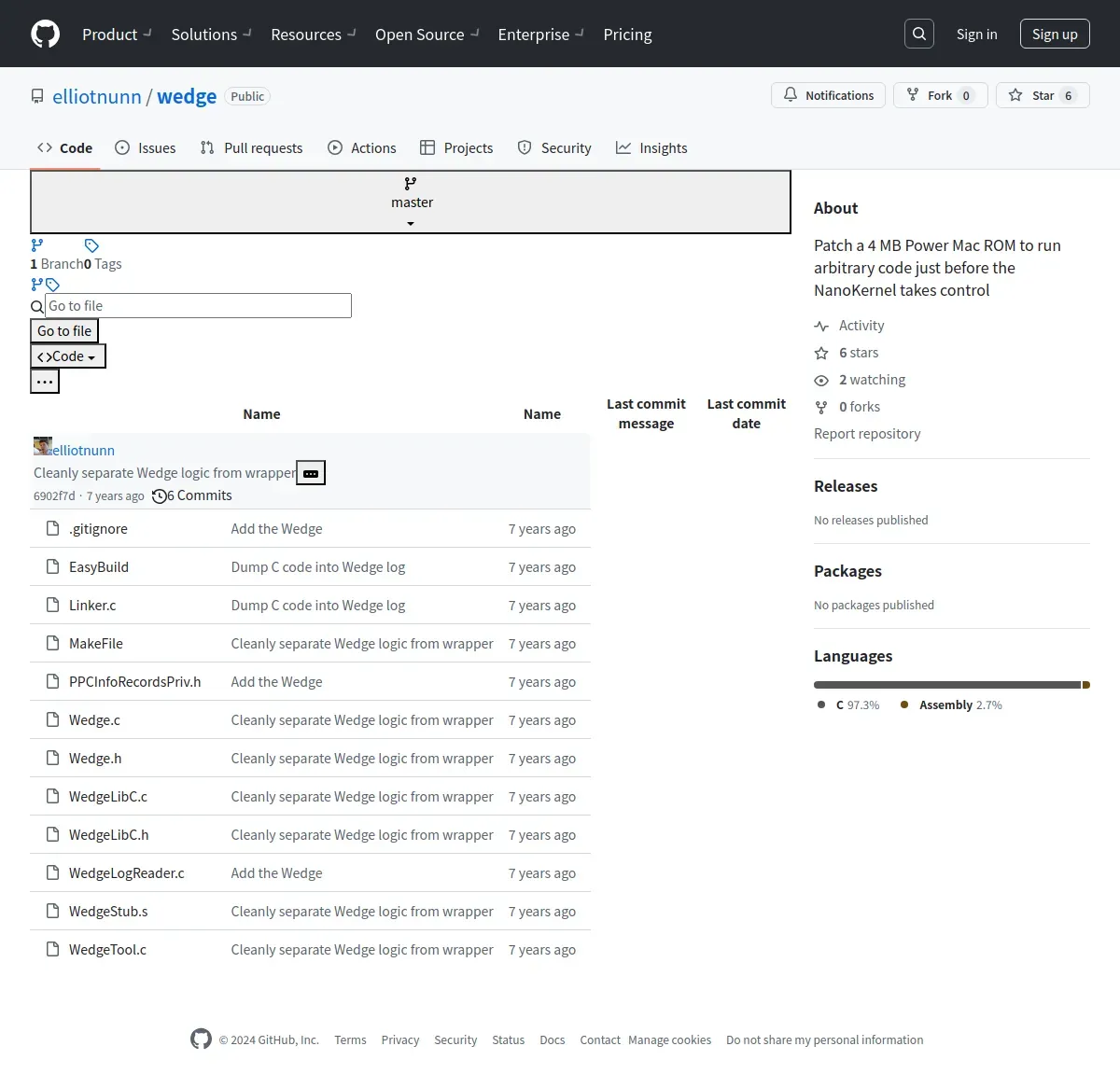Open the three-dot more options button

(45, 382)
